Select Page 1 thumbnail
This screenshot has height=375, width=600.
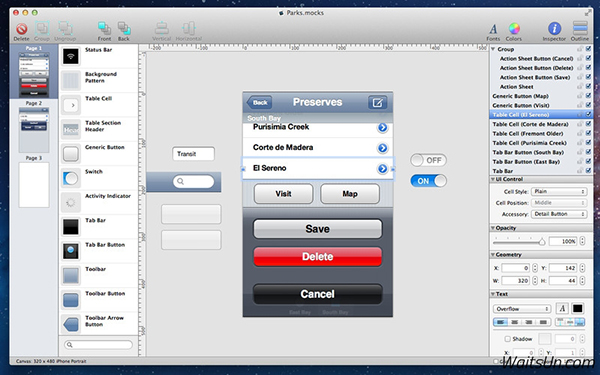click(34, 74)
